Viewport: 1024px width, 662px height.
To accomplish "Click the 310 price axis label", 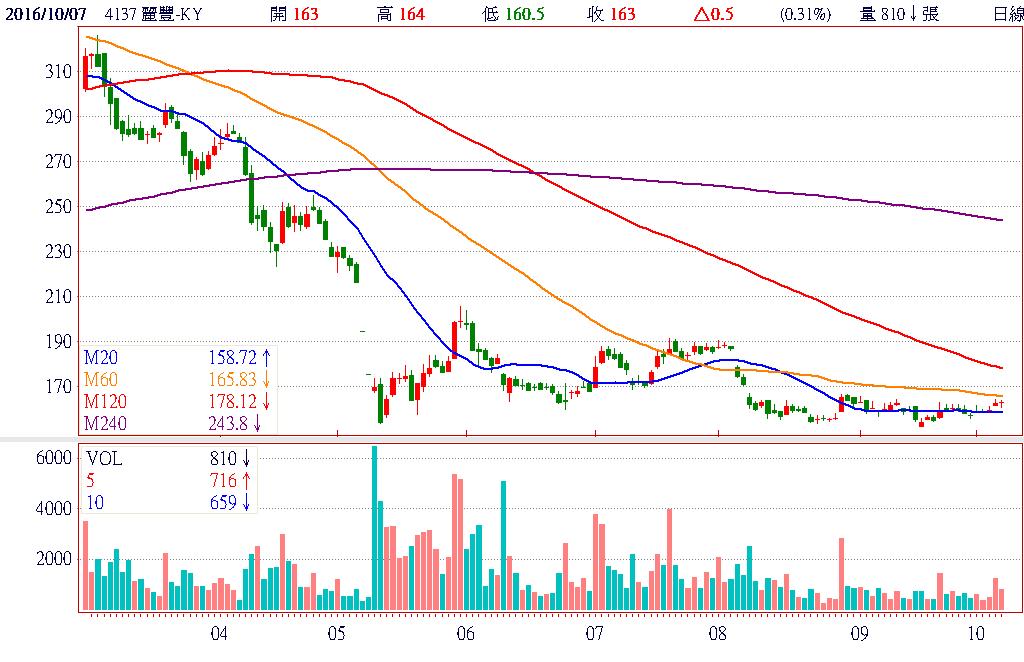I will click(59, 72).
